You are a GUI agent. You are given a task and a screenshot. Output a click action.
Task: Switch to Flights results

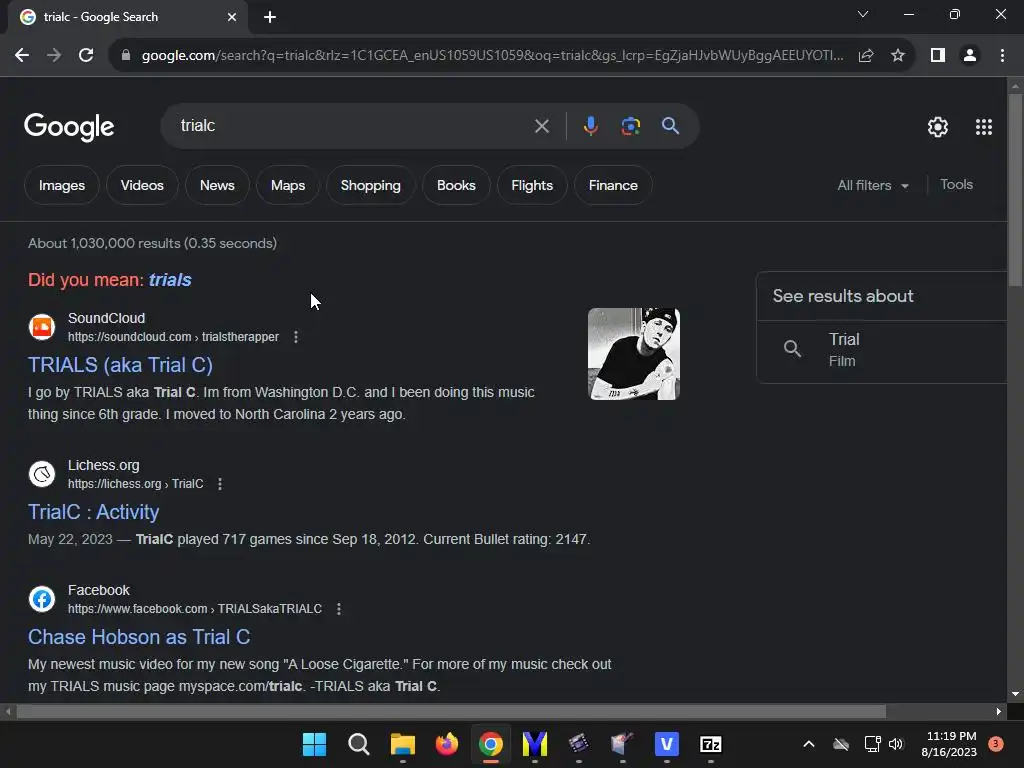pyautogui.click(x=532, y=185)
